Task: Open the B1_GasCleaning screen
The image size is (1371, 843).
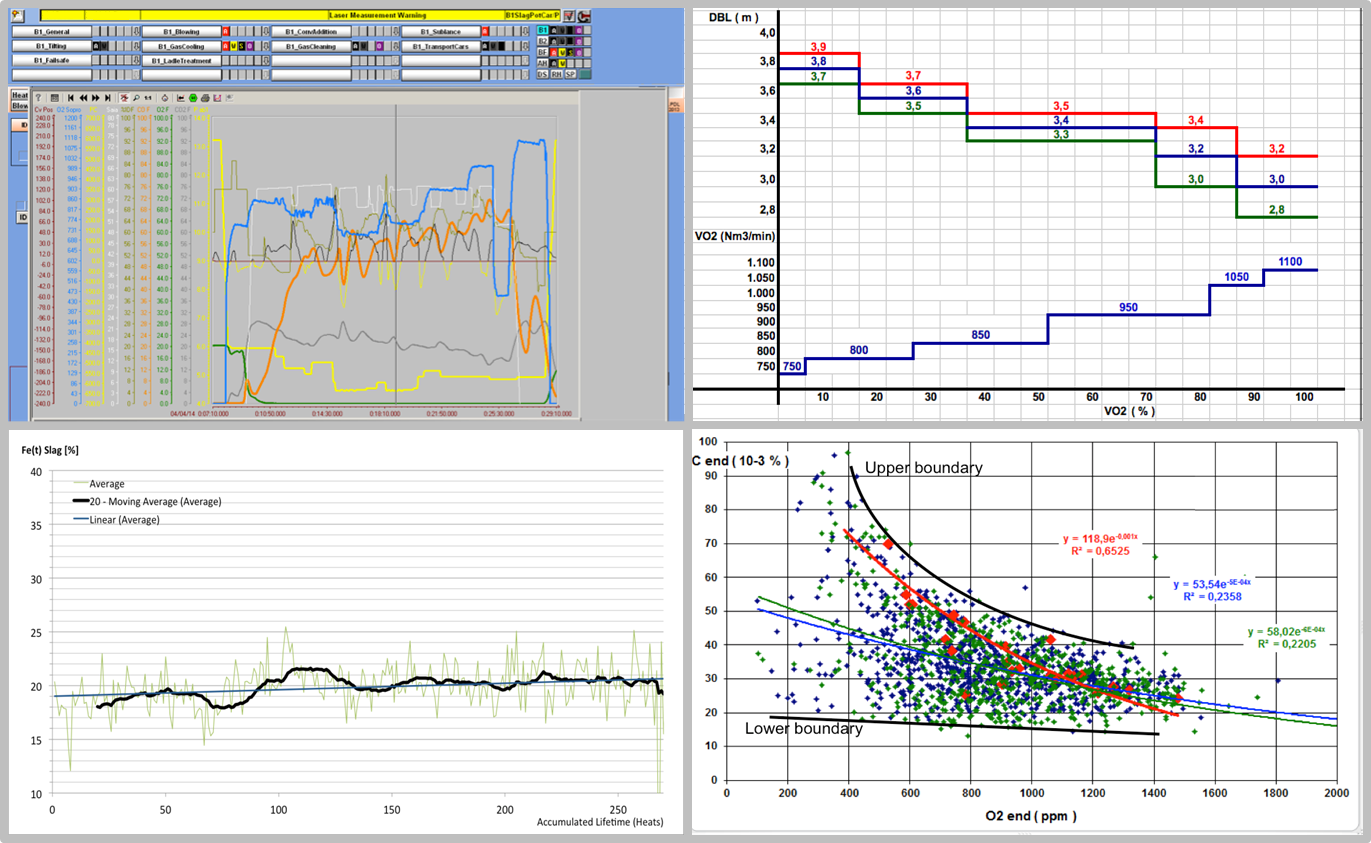Action: point(311,46)
